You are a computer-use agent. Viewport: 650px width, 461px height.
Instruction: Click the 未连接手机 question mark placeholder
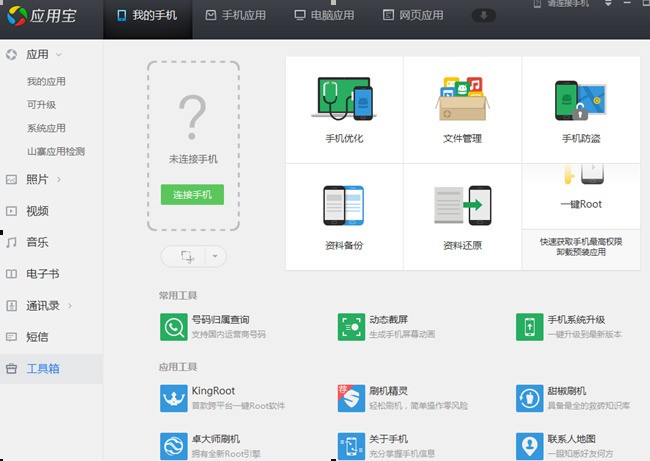click(193, 117)
